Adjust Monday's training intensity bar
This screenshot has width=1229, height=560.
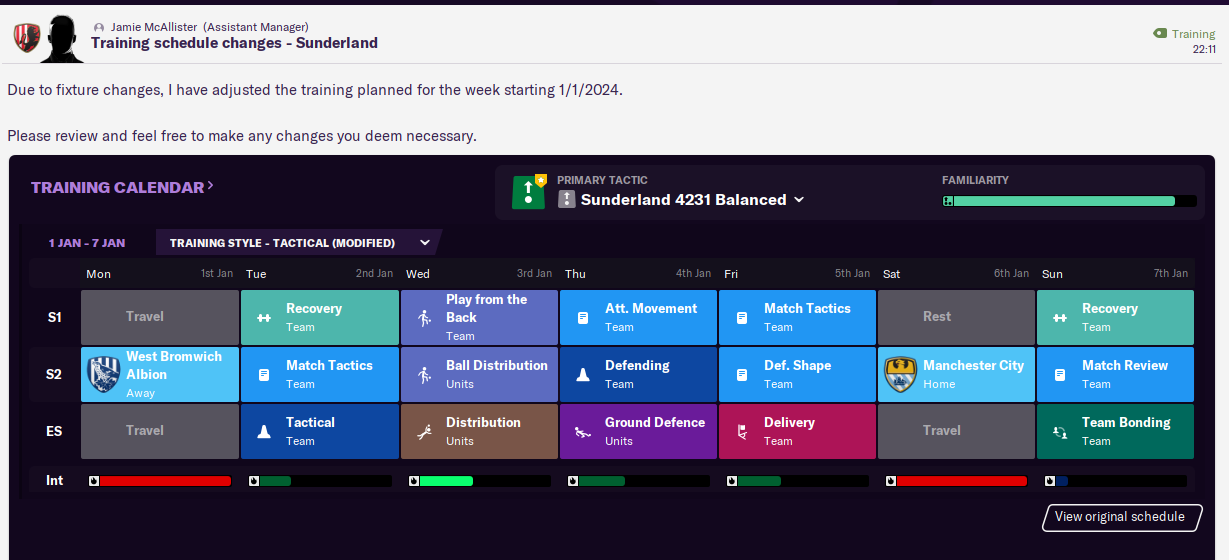coord(160,481)
